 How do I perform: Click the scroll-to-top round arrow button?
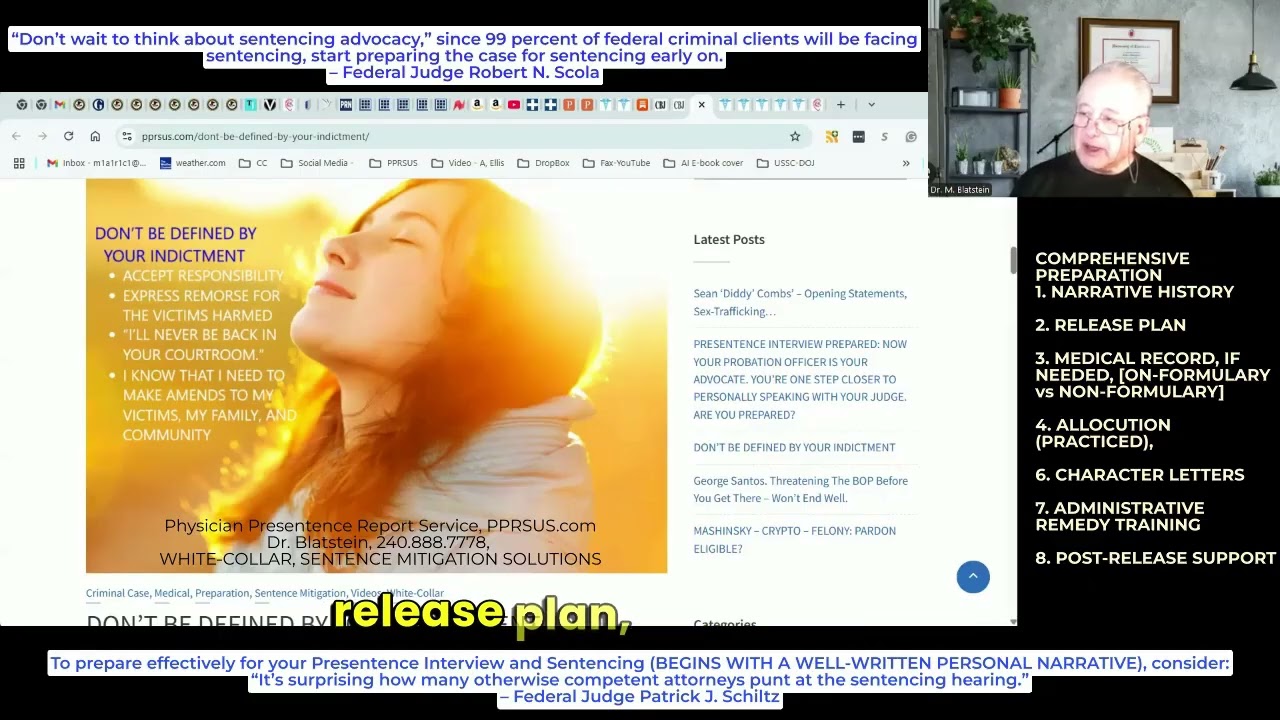pos(973,576)
